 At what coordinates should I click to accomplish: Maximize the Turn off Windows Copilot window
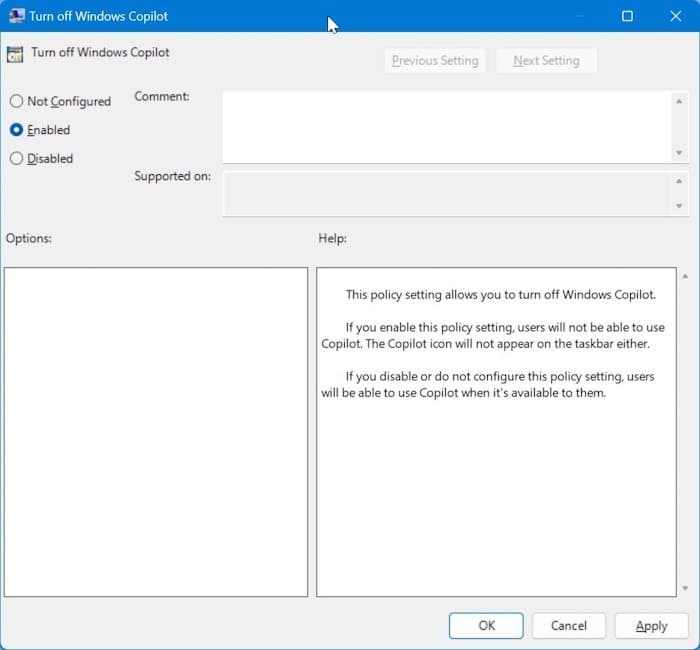click(x=627, y=17)
